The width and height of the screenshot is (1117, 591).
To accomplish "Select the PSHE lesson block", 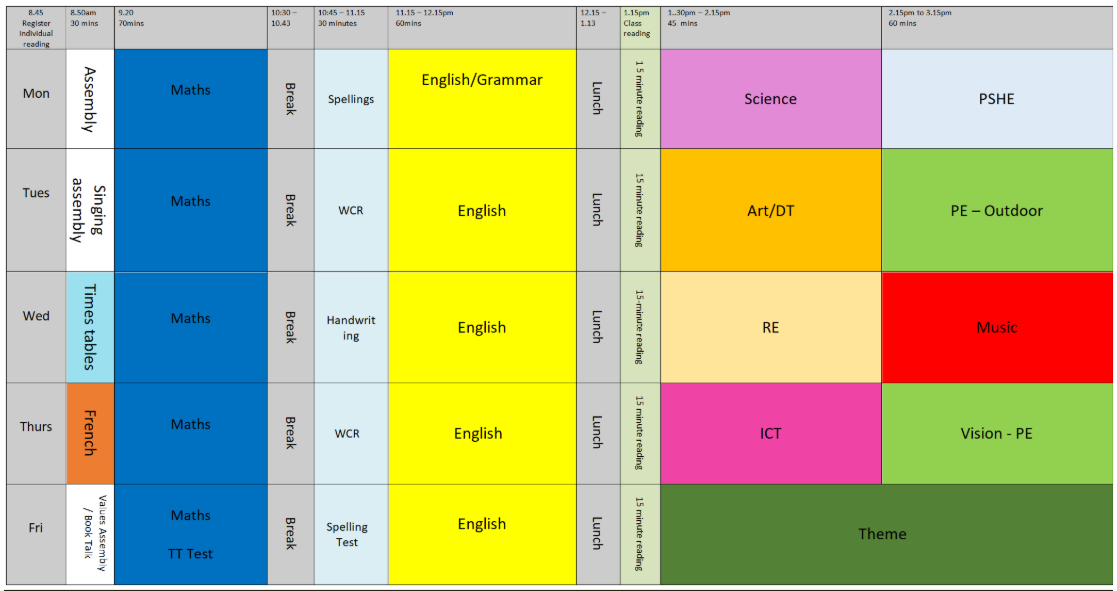I will 996,99.
